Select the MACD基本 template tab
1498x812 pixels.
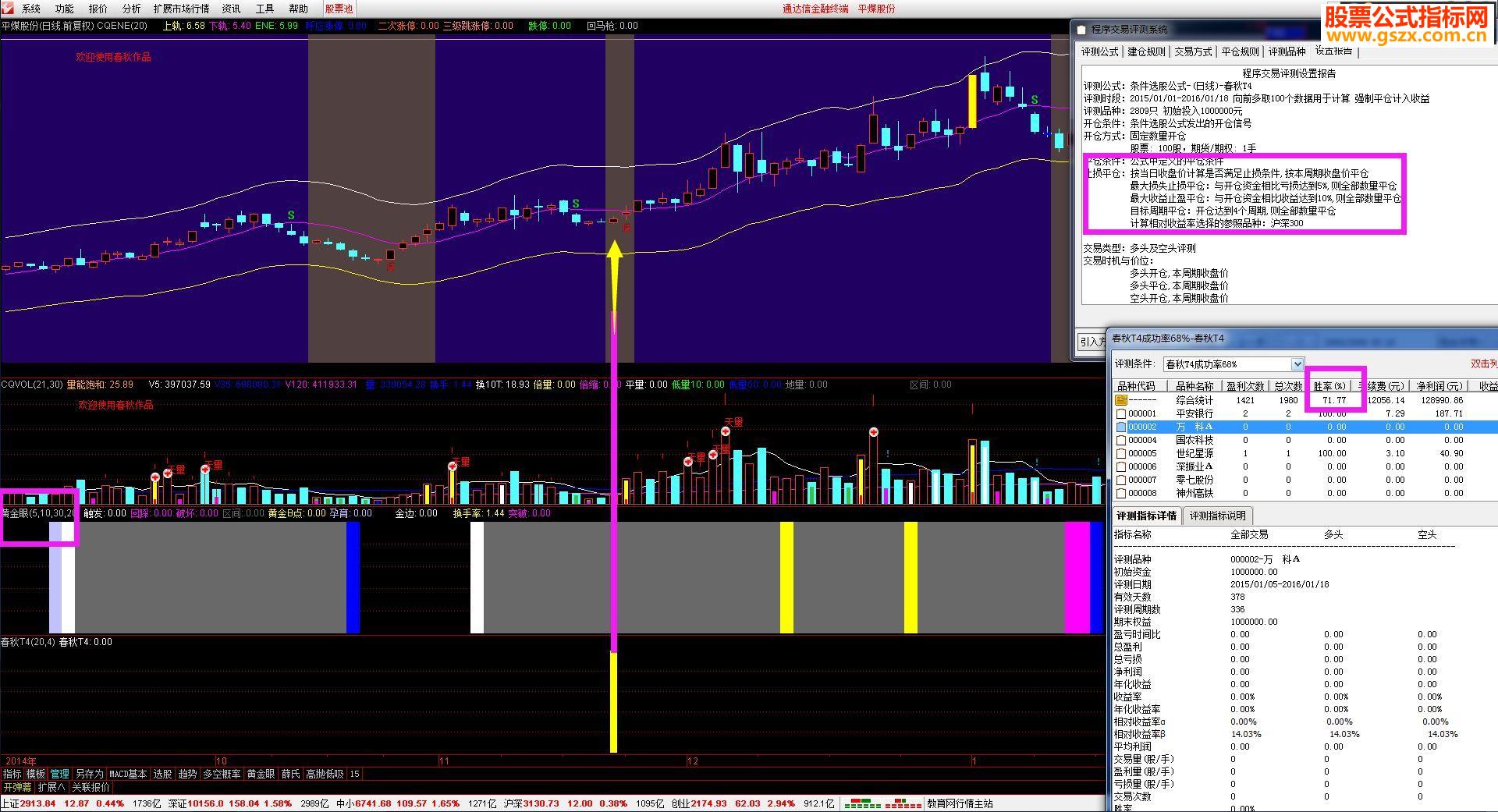[128, 774]
